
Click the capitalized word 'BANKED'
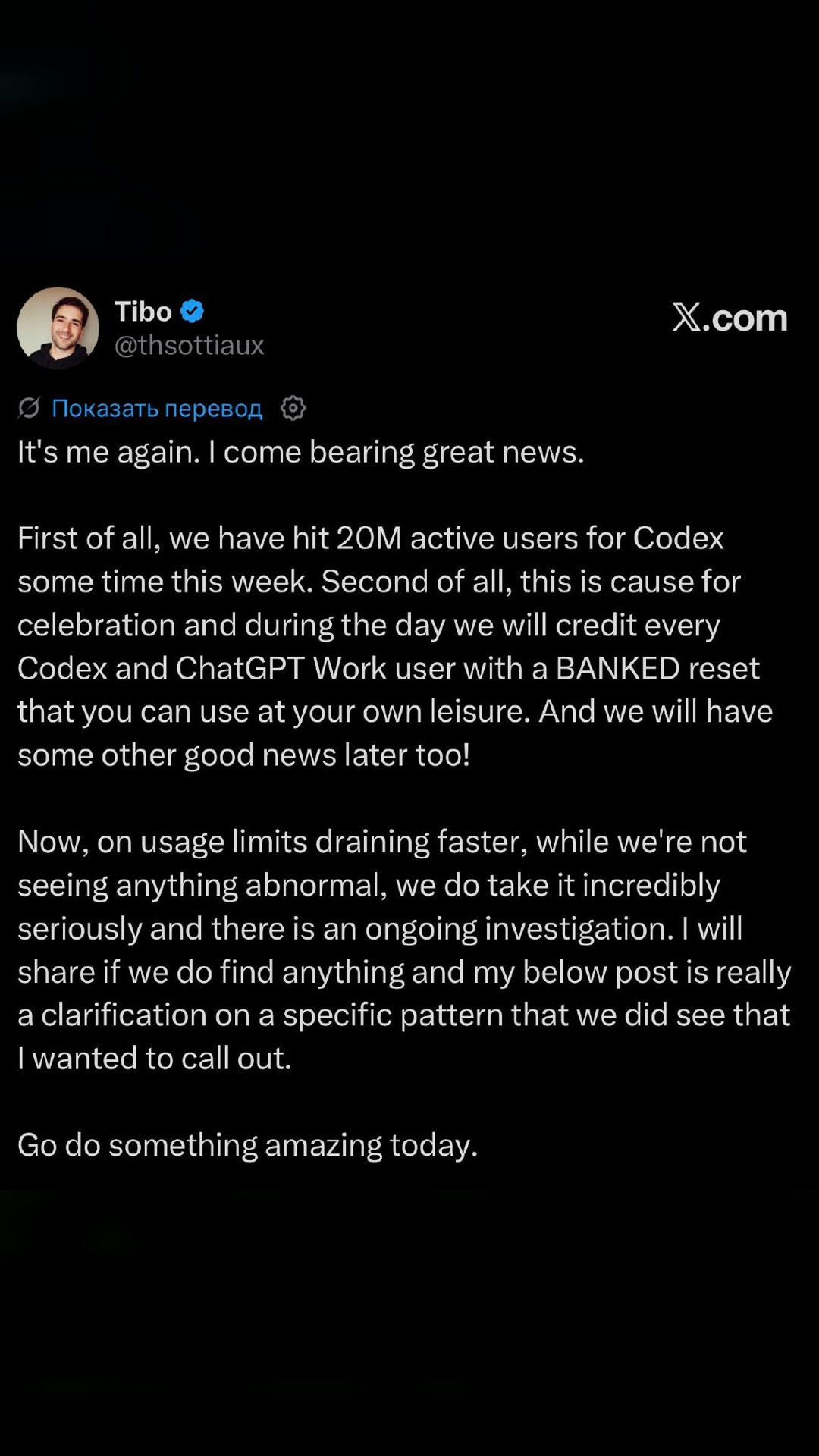(618, 668)
